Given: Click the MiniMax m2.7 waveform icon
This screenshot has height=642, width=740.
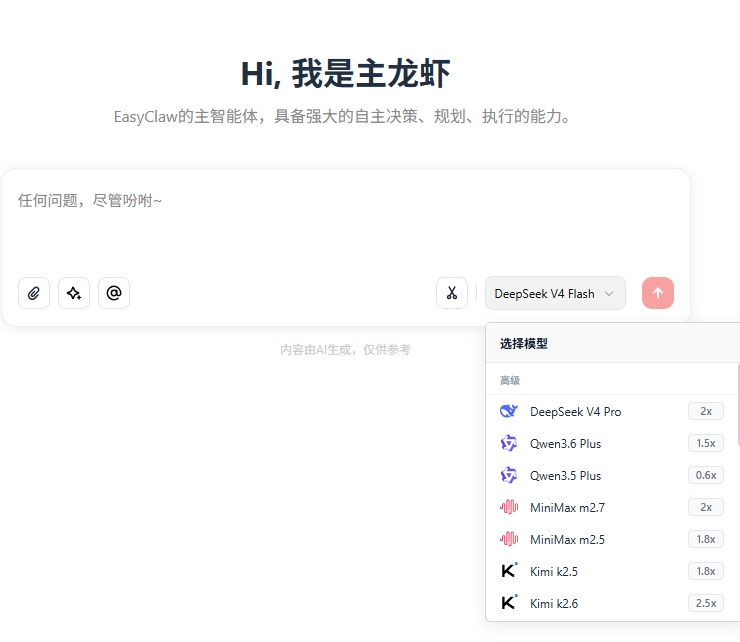Looking at the screenshot, I should tap(509, 507).
